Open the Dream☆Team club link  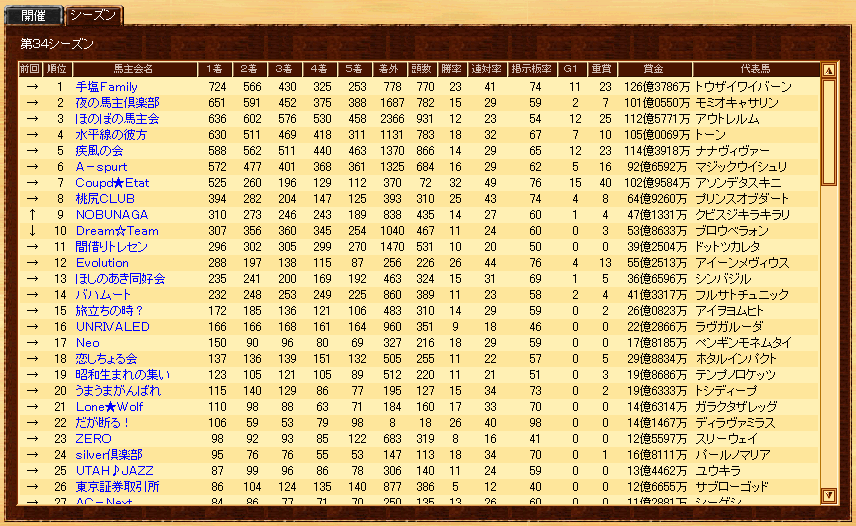[117, 231]
